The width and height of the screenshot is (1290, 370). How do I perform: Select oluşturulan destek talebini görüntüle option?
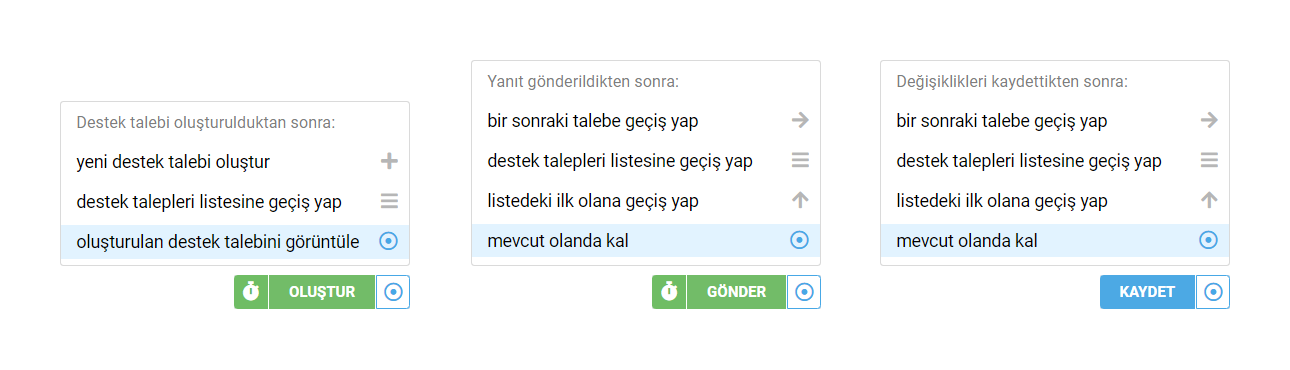tap(235, 242)
